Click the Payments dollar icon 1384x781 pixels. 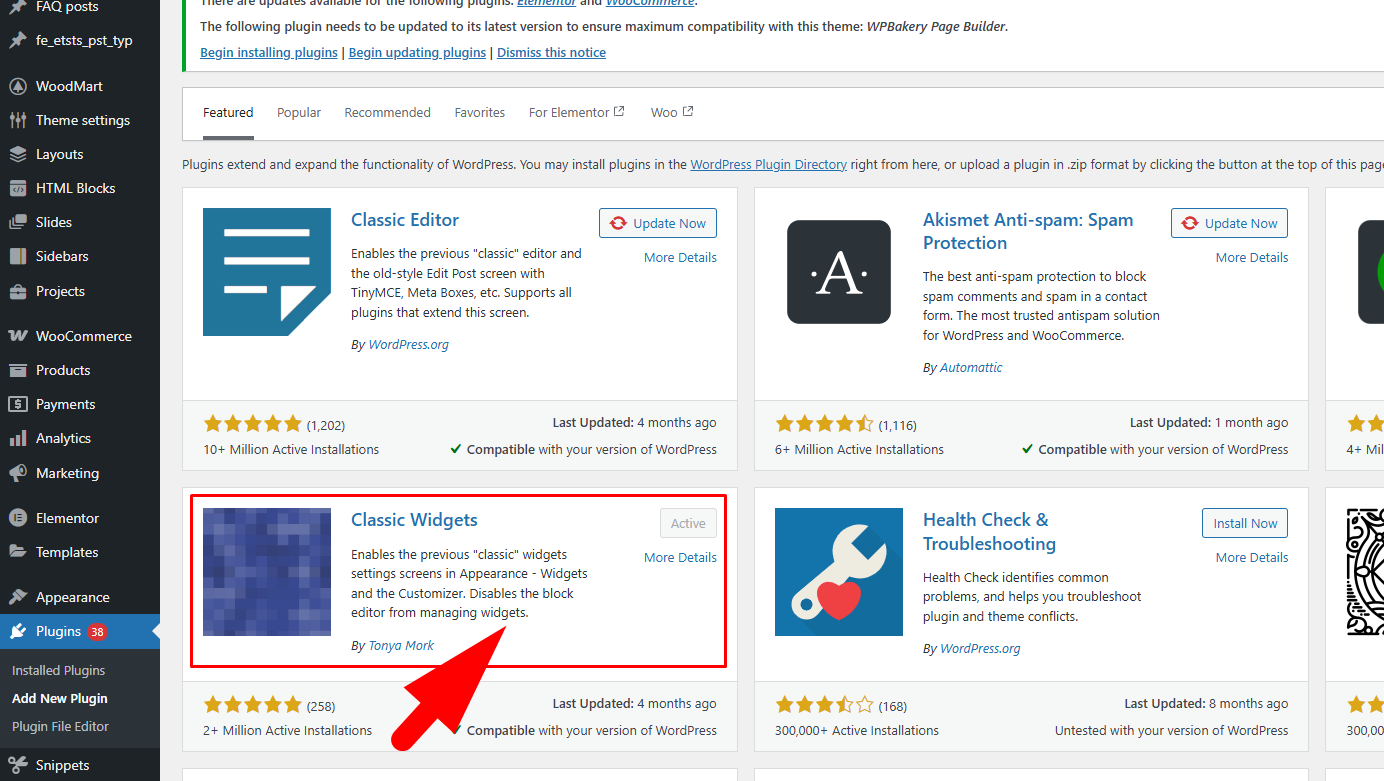tap(18, 404)
